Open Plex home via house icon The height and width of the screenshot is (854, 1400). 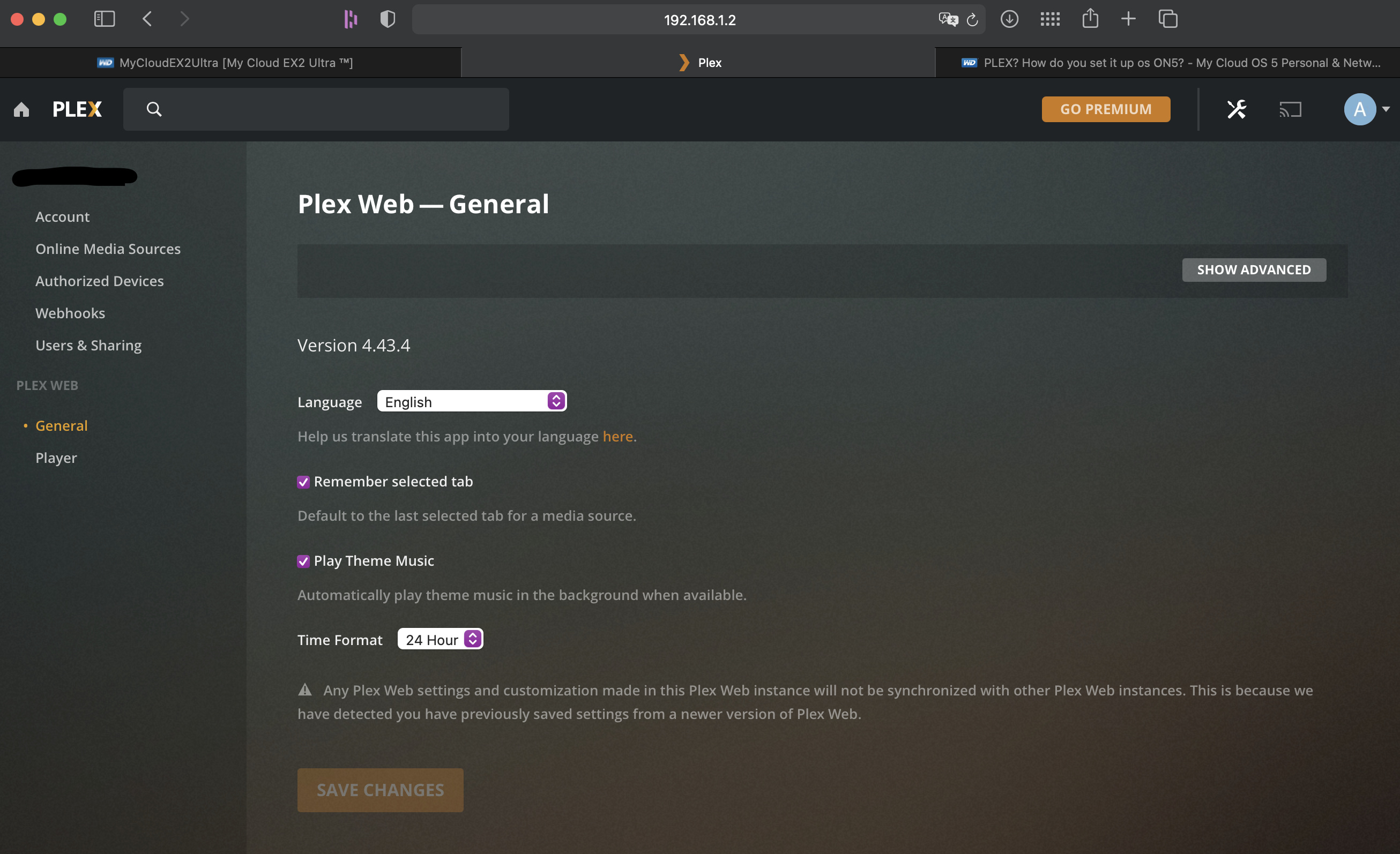click(21, 109)
